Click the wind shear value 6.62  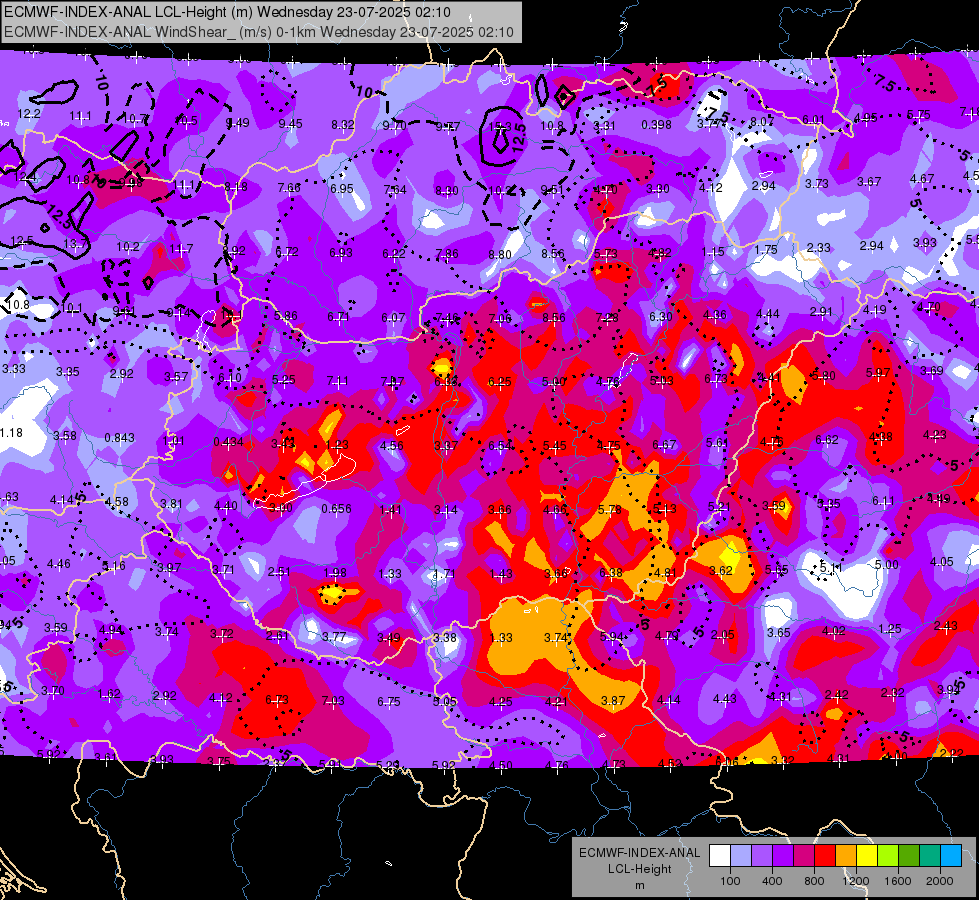click(x=827, y=440)
